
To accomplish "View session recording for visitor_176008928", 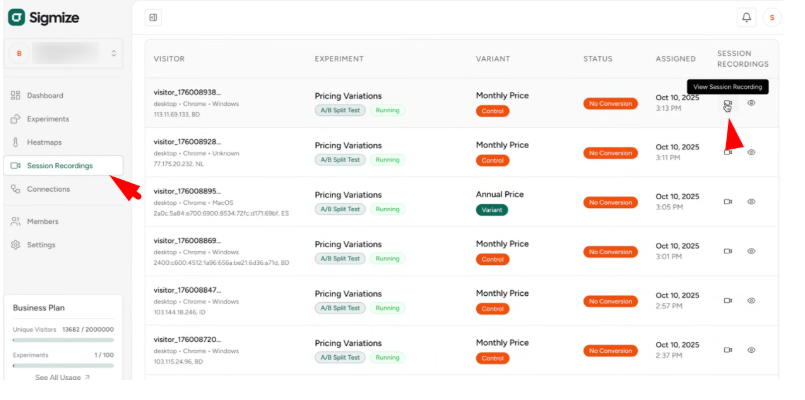I will coord(728,152).
